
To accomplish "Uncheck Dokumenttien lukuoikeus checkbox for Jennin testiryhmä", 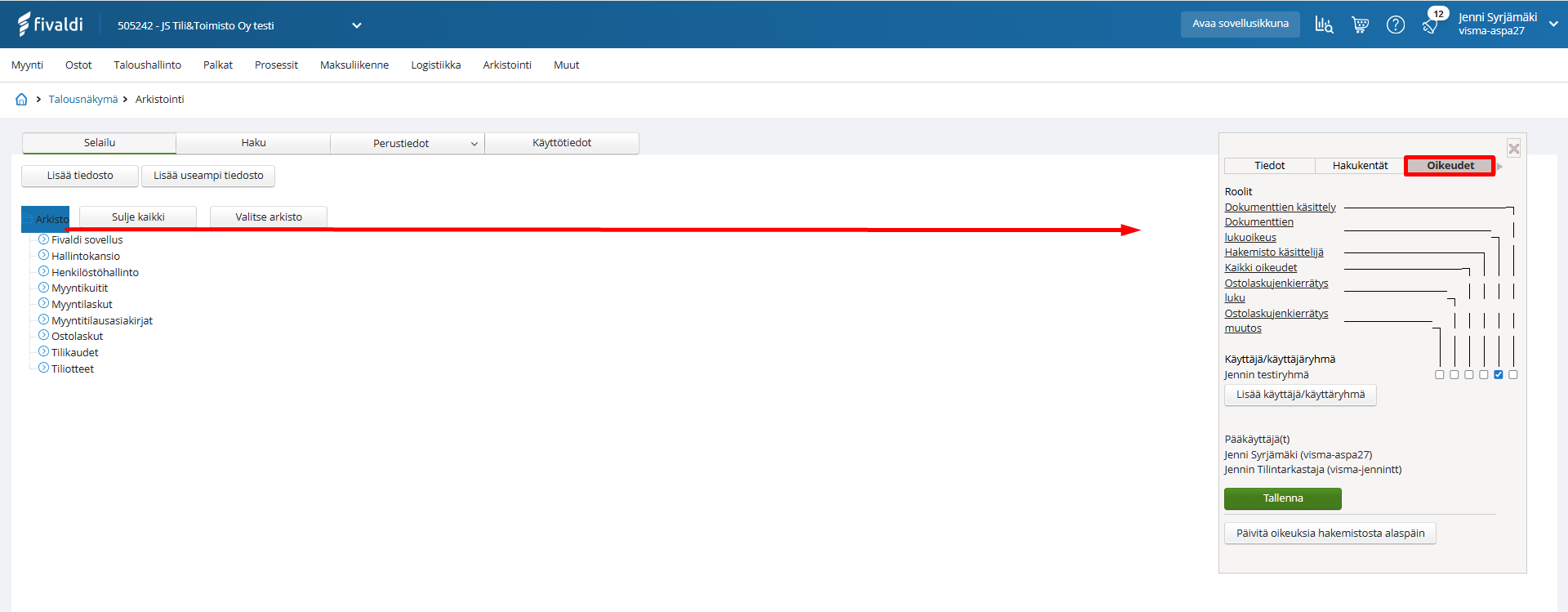I will pos(1499,375).
